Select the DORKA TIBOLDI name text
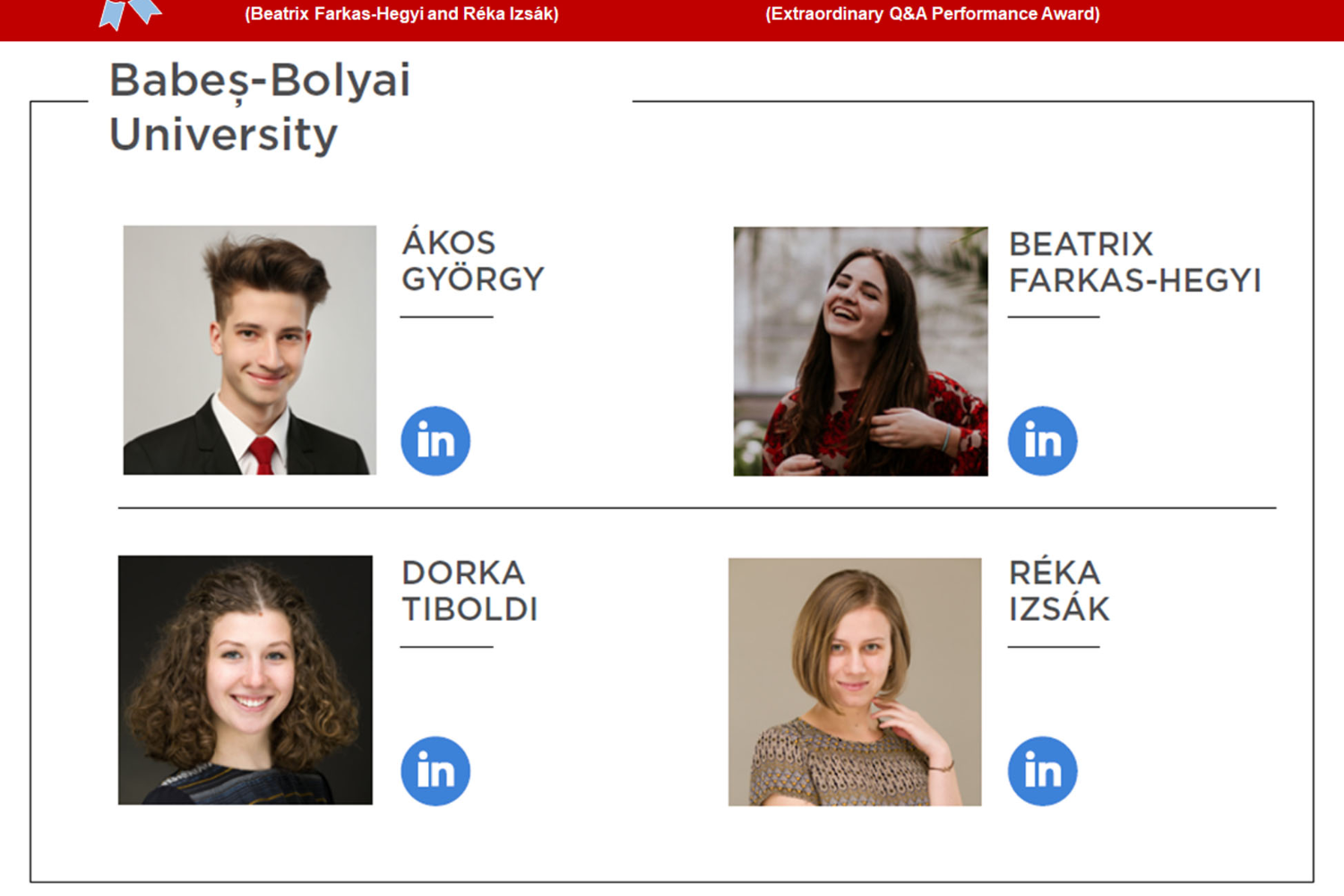This screenshot has width=1344, height=896. [x=469, y=590]
